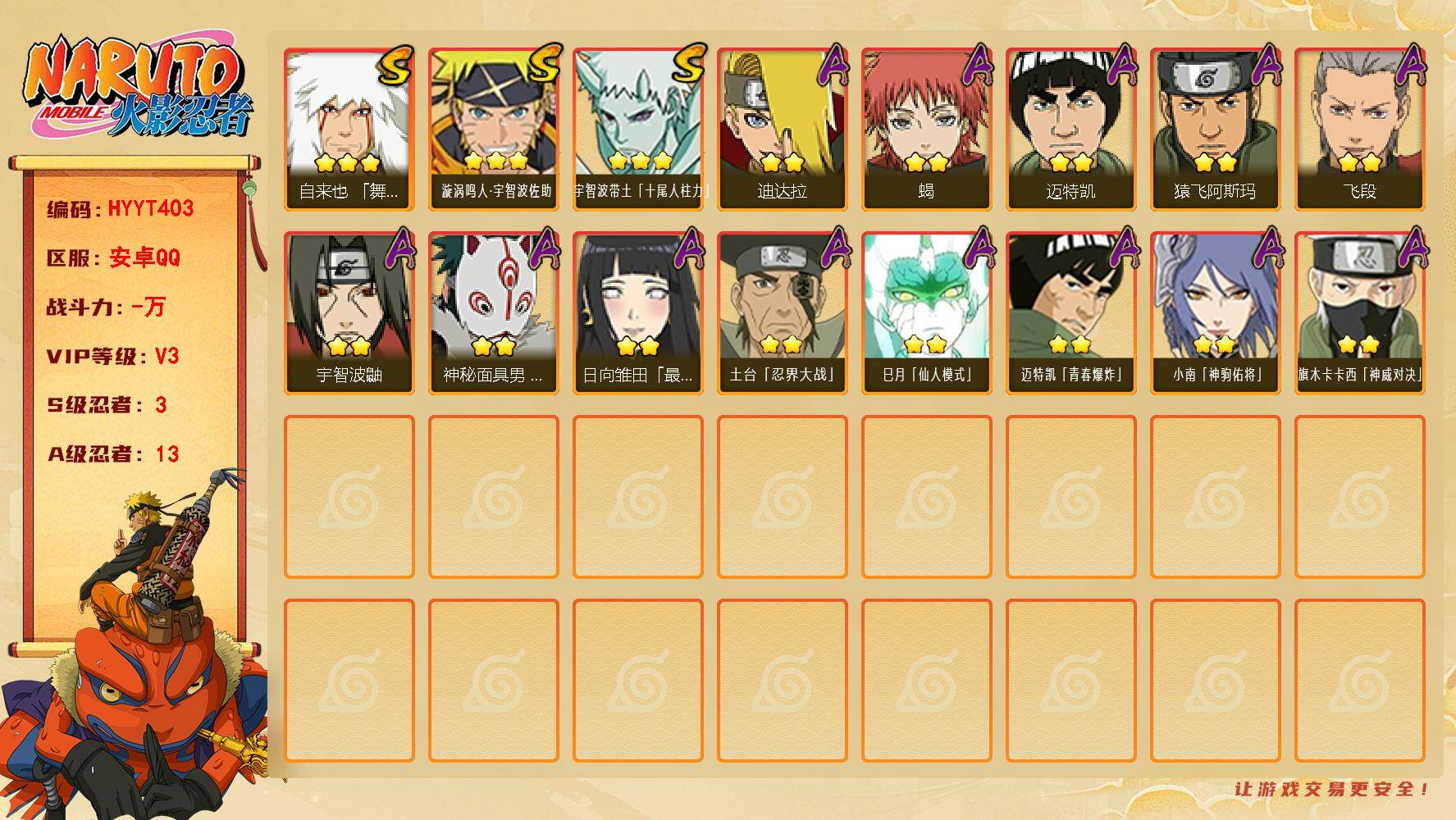Select the 日向雏田 ninja card
Screen dimensions: 1456x820
pos(637,313)
